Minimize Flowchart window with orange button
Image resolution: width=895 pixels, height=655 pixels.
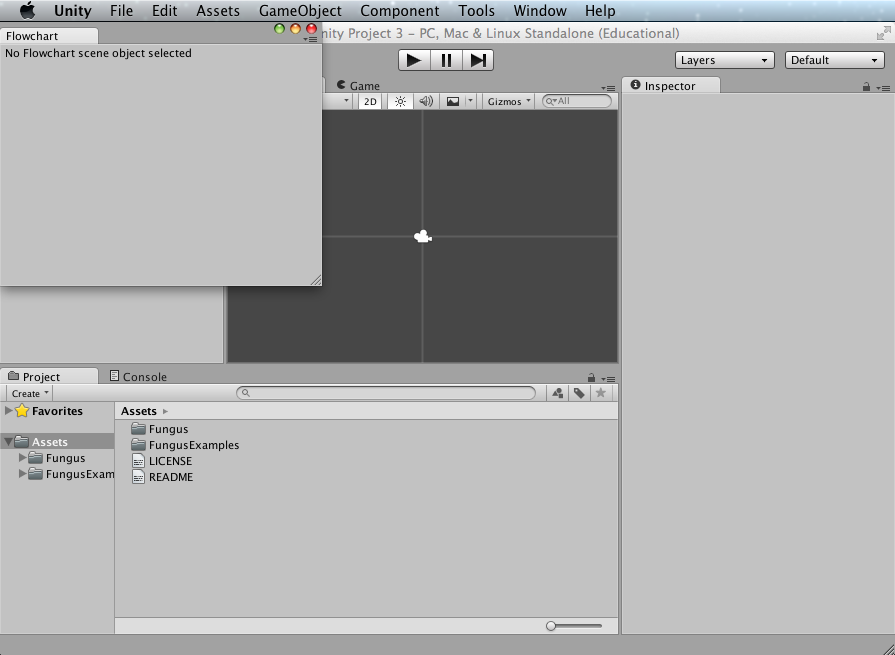pos(295,29)
